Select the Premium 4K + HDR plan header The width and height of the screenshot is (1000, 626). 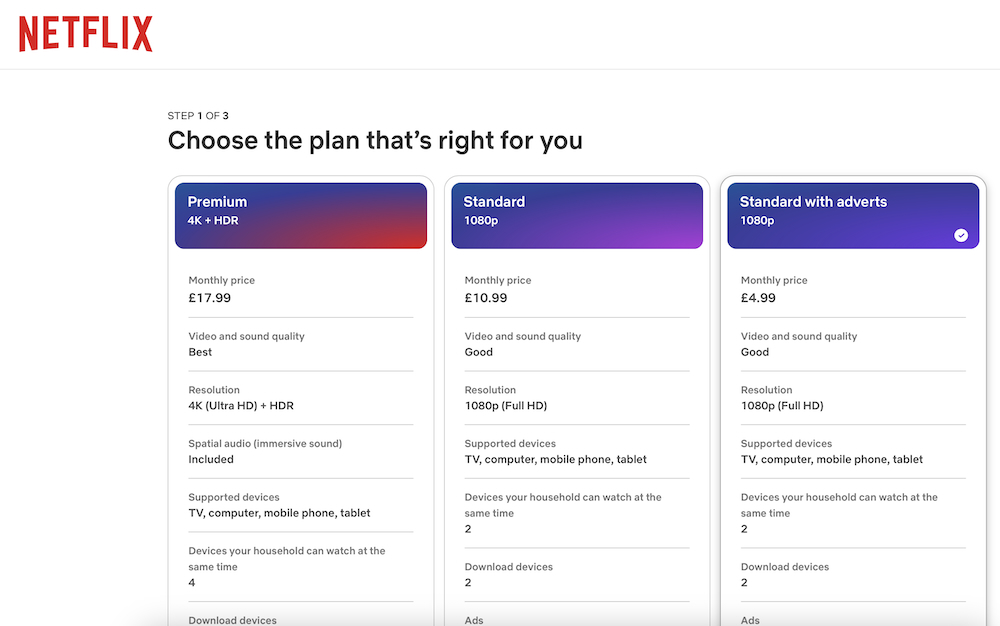click(301, 215)
